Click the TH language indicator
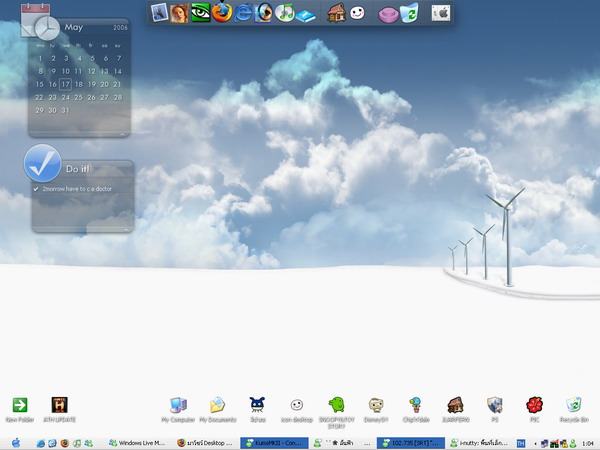The height and width of the screenshot is (450, 600). click(x=520, y=443)
